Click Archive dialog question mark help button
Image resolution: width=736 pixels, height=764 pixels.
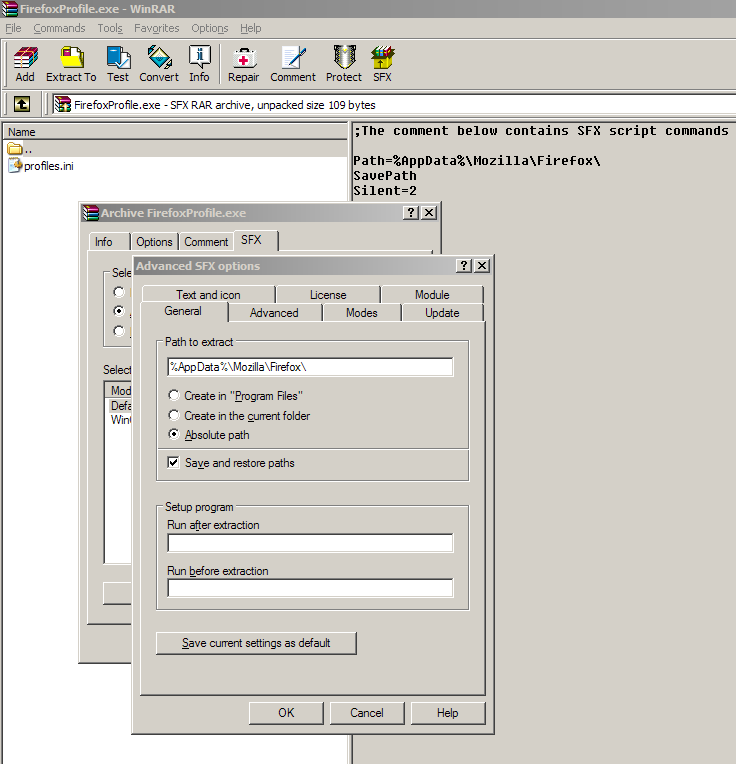(x=411, y=212)
